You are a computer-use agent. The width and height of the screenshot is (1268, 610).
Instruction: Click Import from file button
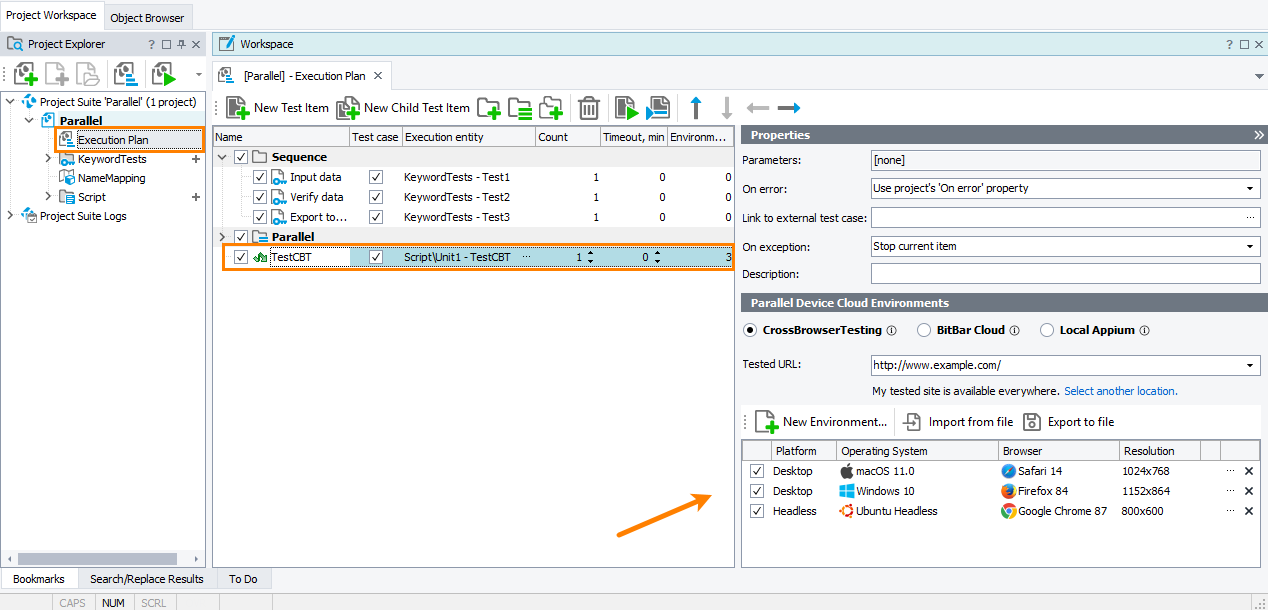point(958,422)
